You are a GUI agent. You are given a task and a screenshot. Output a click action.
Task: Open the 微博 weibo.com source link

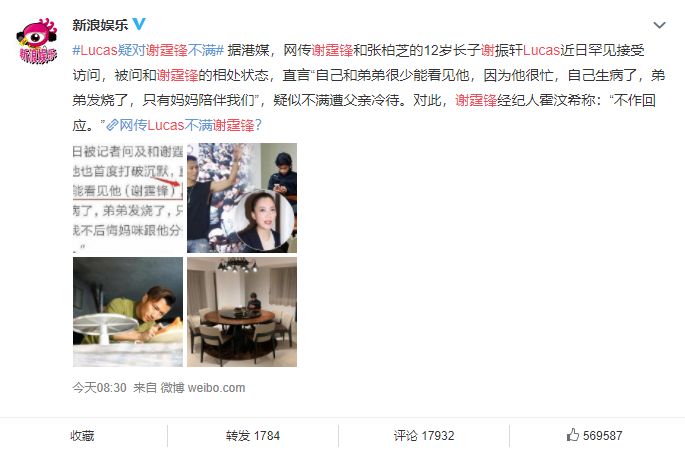(x=203, y=388)
